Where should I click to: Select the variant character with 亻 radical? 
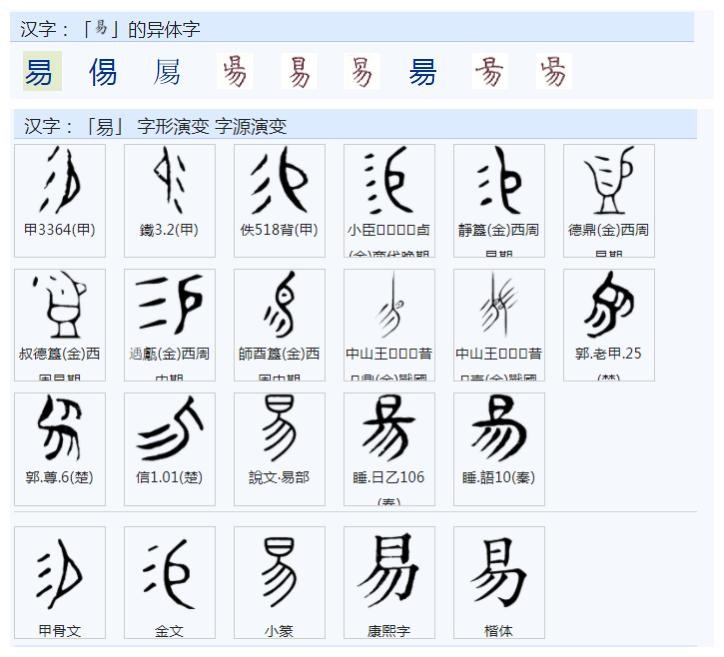click(103, 72)
